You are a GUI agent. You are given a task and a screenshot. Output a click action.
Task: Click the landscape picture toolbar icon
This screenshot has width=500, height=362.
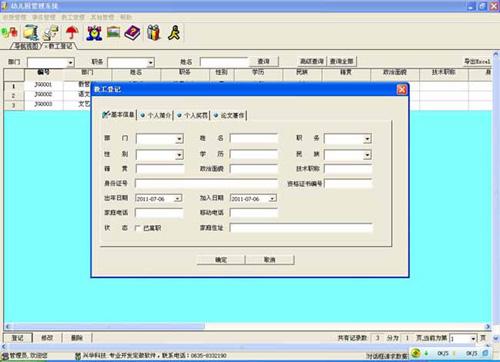(113, 32)
